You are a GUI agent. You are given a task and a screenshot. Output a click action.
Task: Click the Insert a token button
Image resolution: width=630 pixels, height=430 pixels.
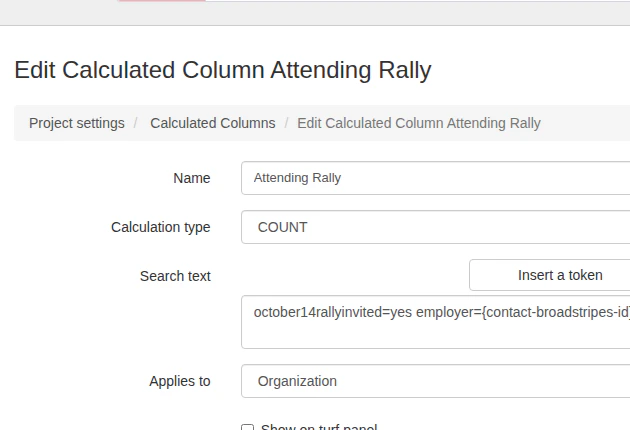(x=550, y=275)
